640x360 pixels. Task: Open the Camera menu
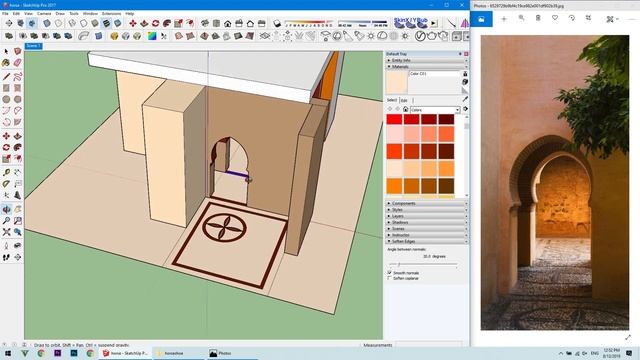click(x=44, y=13)
